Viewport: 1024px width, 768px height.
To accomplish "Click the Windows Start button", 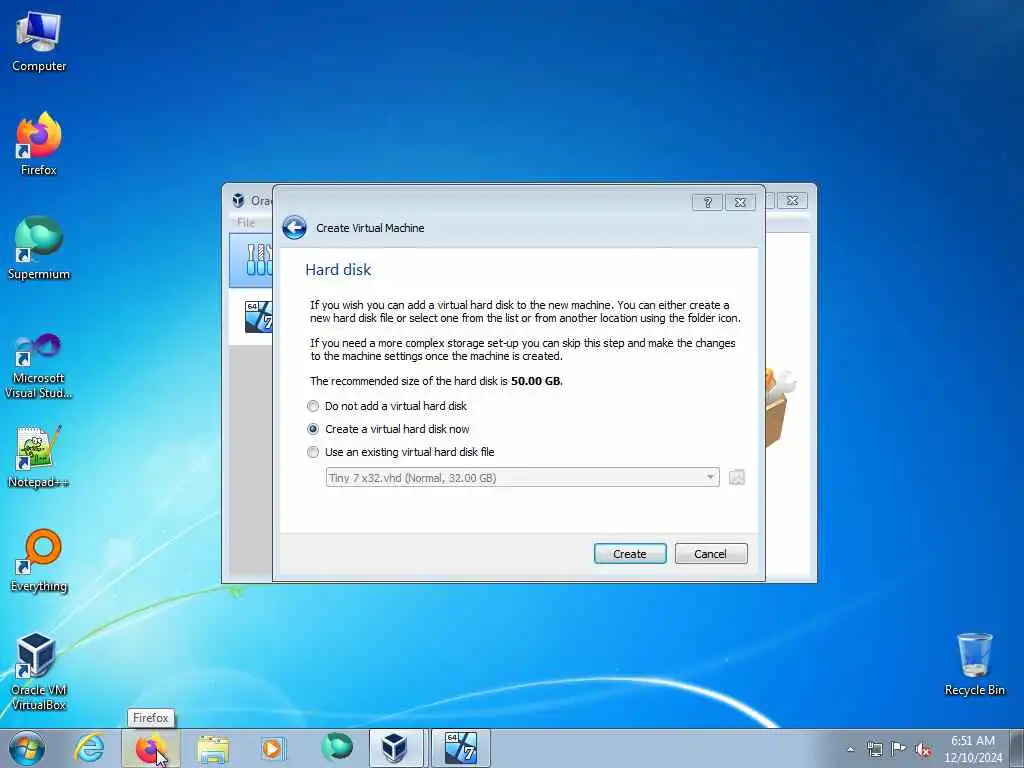I will pyautogui.click(x=27, y=748).
